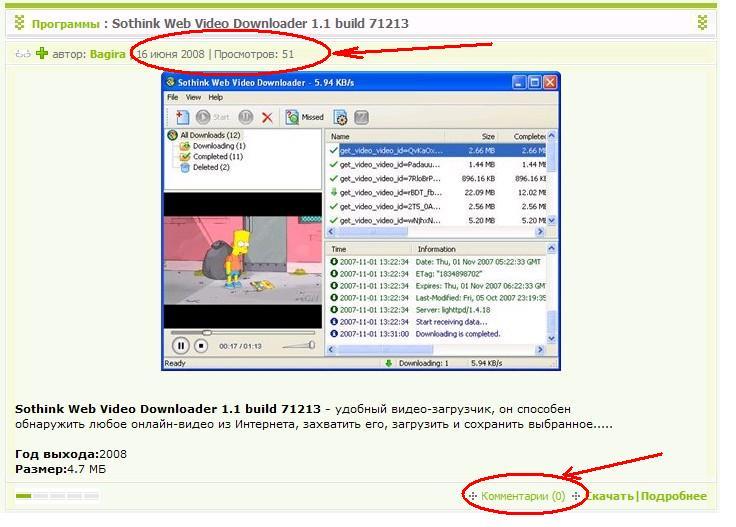Select log entry Downloading is completed.
Viewport: 736px width, 527px height.
click(x=437, y=334)
